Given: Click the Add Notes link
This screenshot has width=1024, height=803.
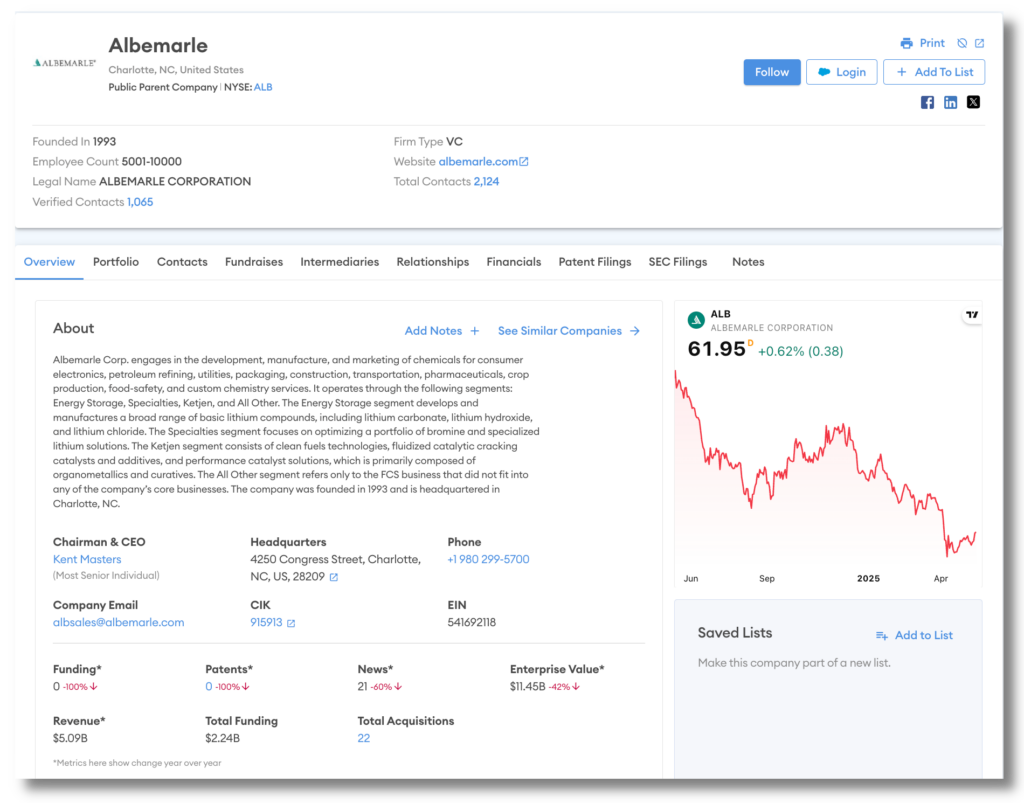Looking at the screenshot, I should click(433, 331).
